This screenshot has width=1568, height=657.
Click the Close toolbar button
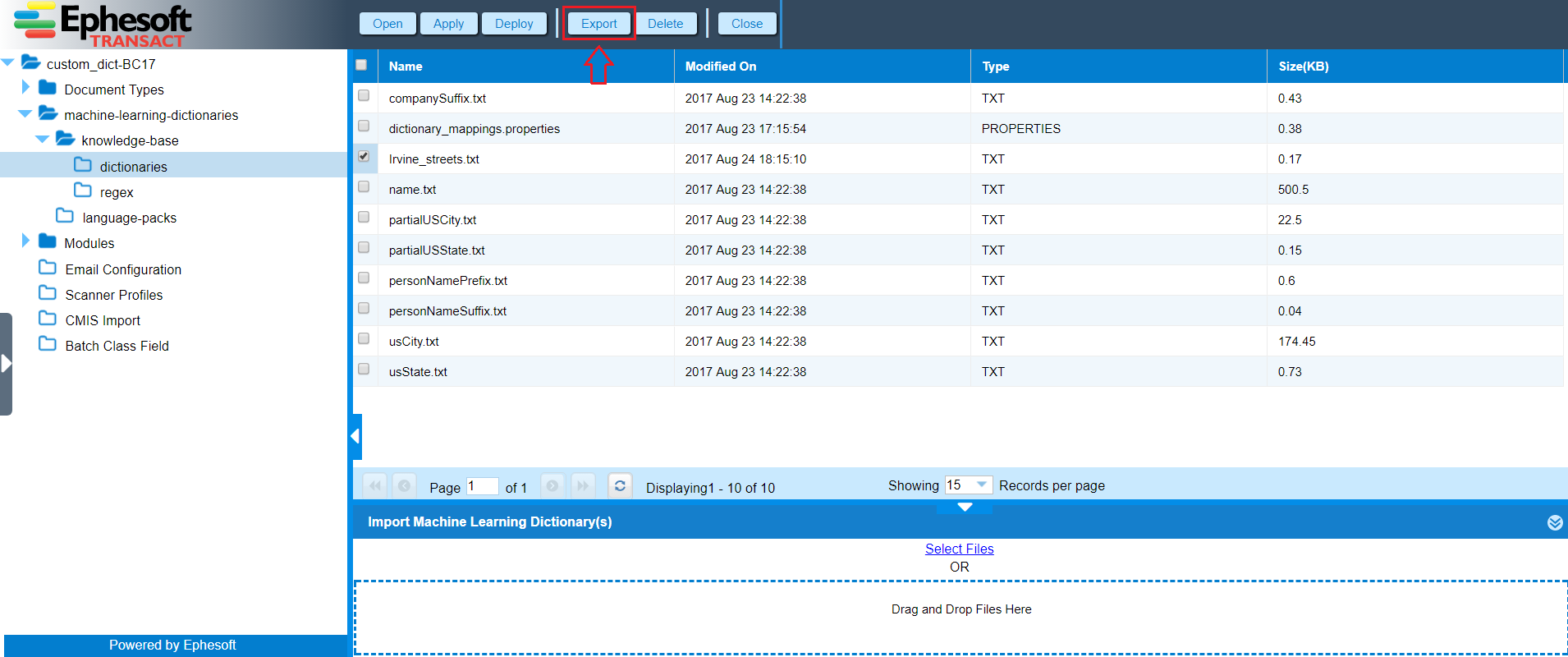pyautogui.click(x=747, y=24)
